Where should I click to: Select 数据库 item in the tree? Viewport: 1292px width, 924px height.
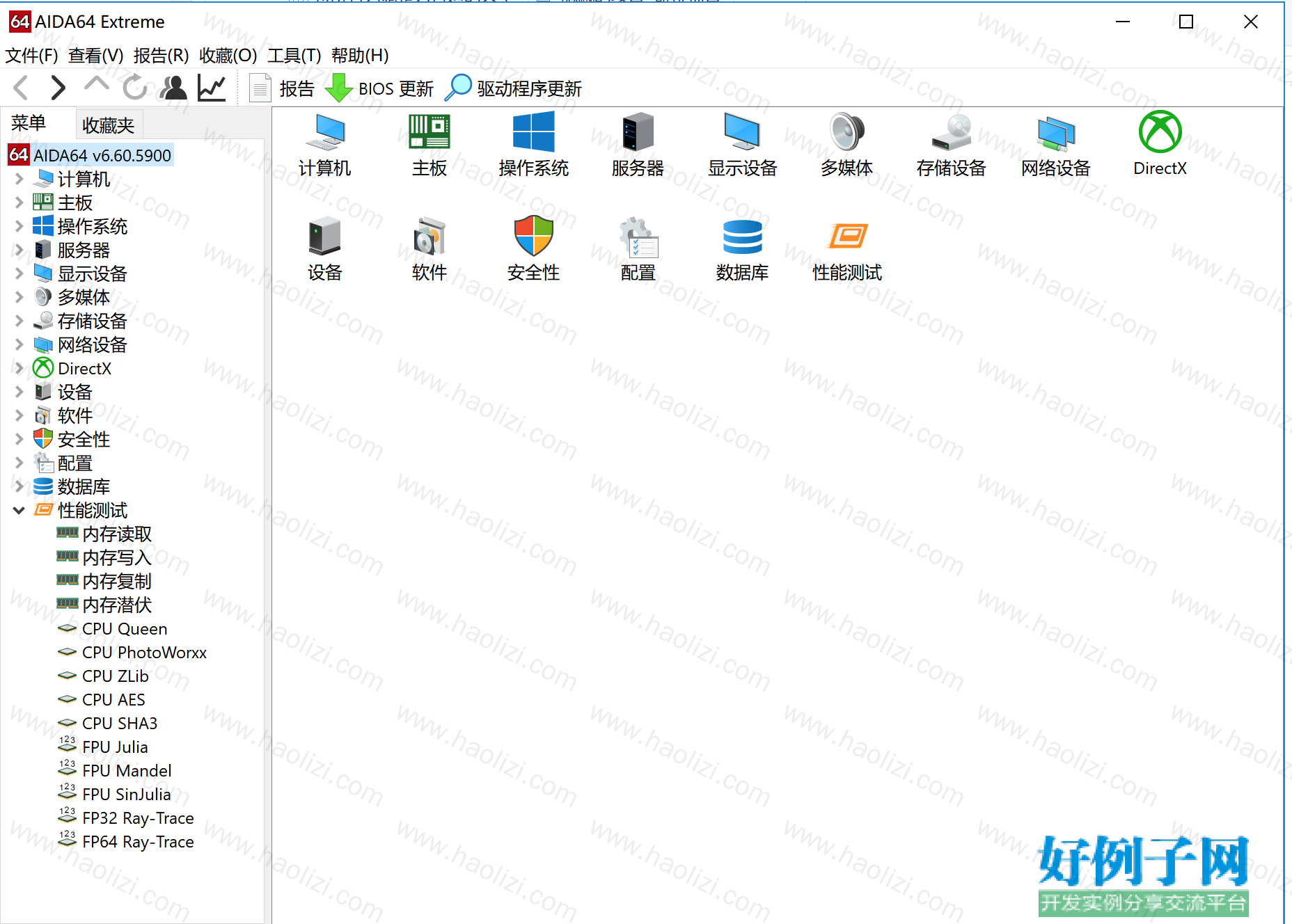[72, 487]
